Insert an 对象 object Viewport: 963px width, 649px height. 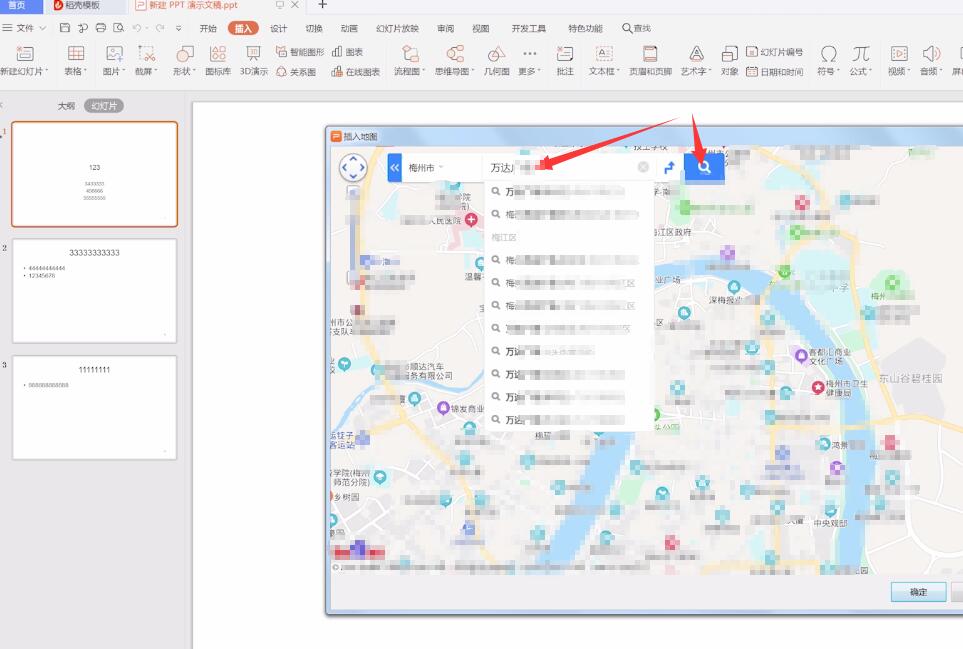730,60
